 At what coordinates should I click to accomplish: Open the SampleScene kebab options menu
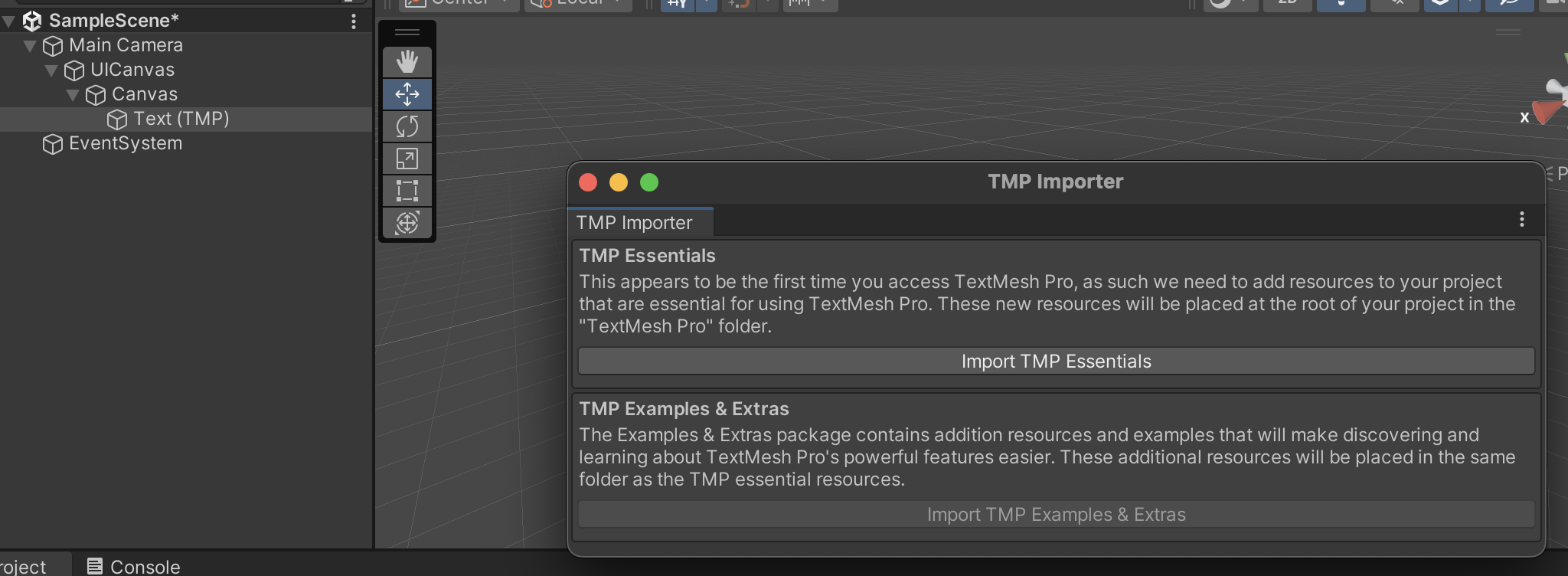[354, 21]
